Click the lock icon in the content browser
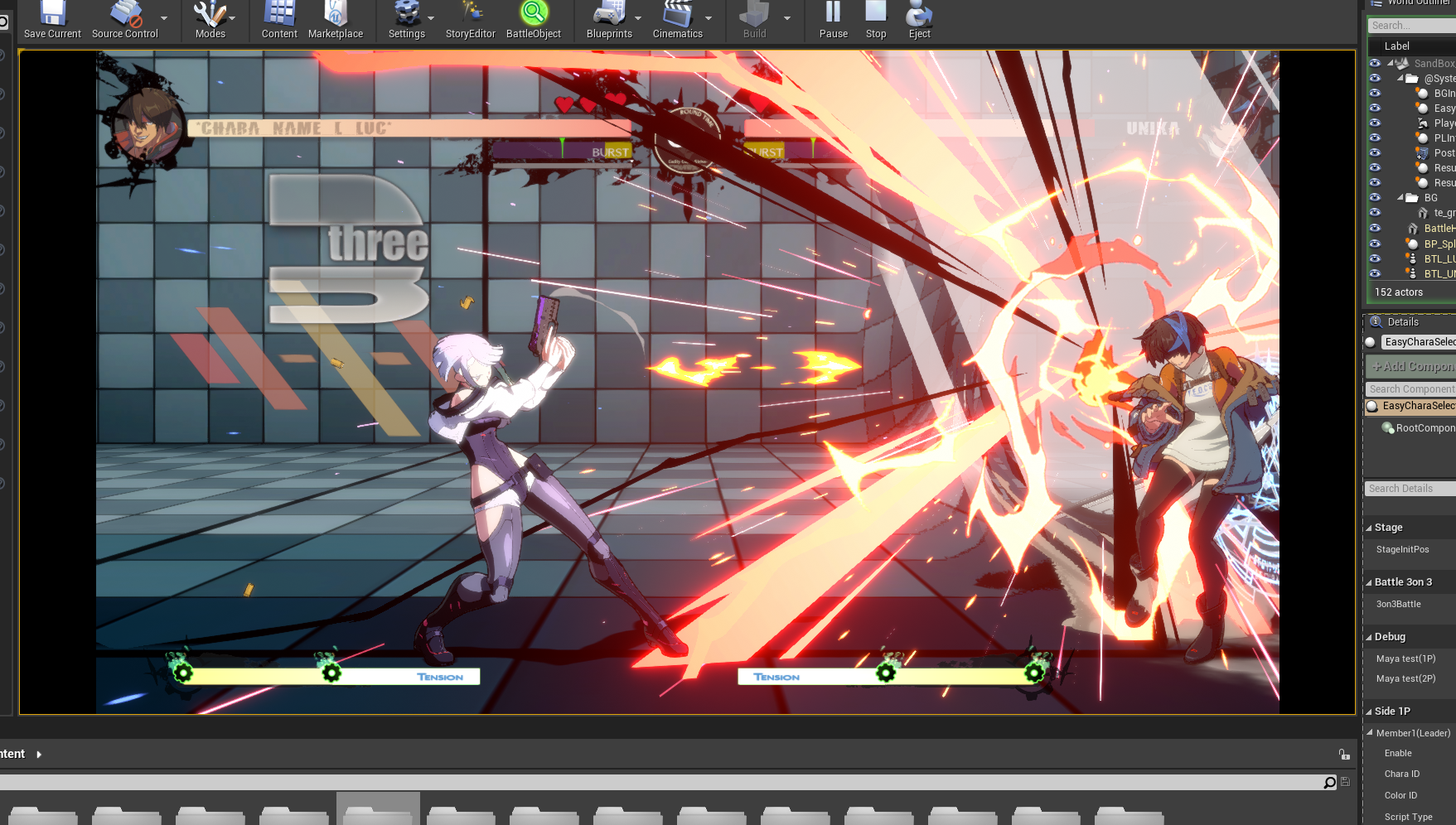The height and width of the screenshot is (825, 1456). point(1344,754)
